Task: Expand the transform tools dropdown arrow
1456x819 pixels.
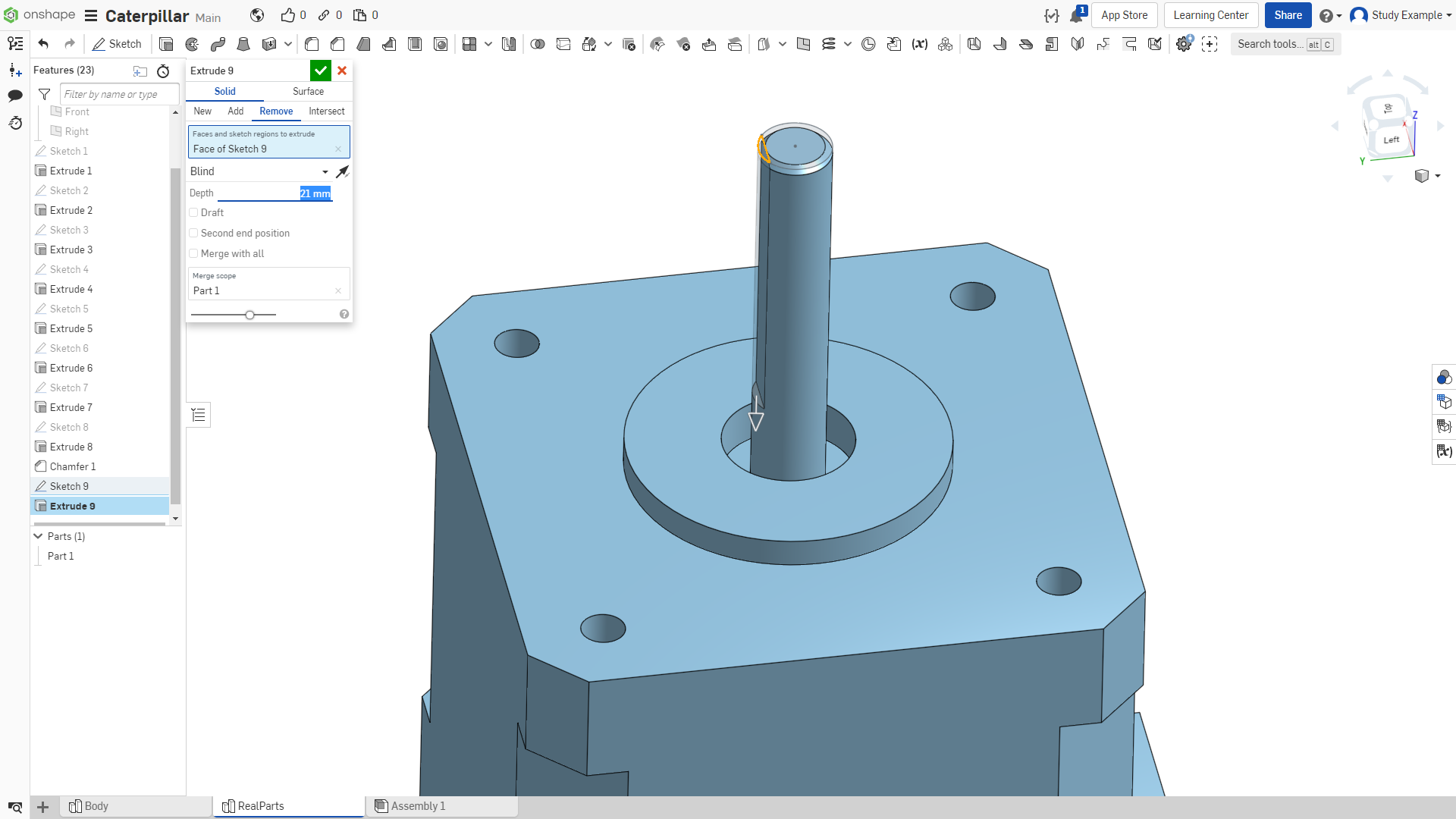Action: [608, 44]
